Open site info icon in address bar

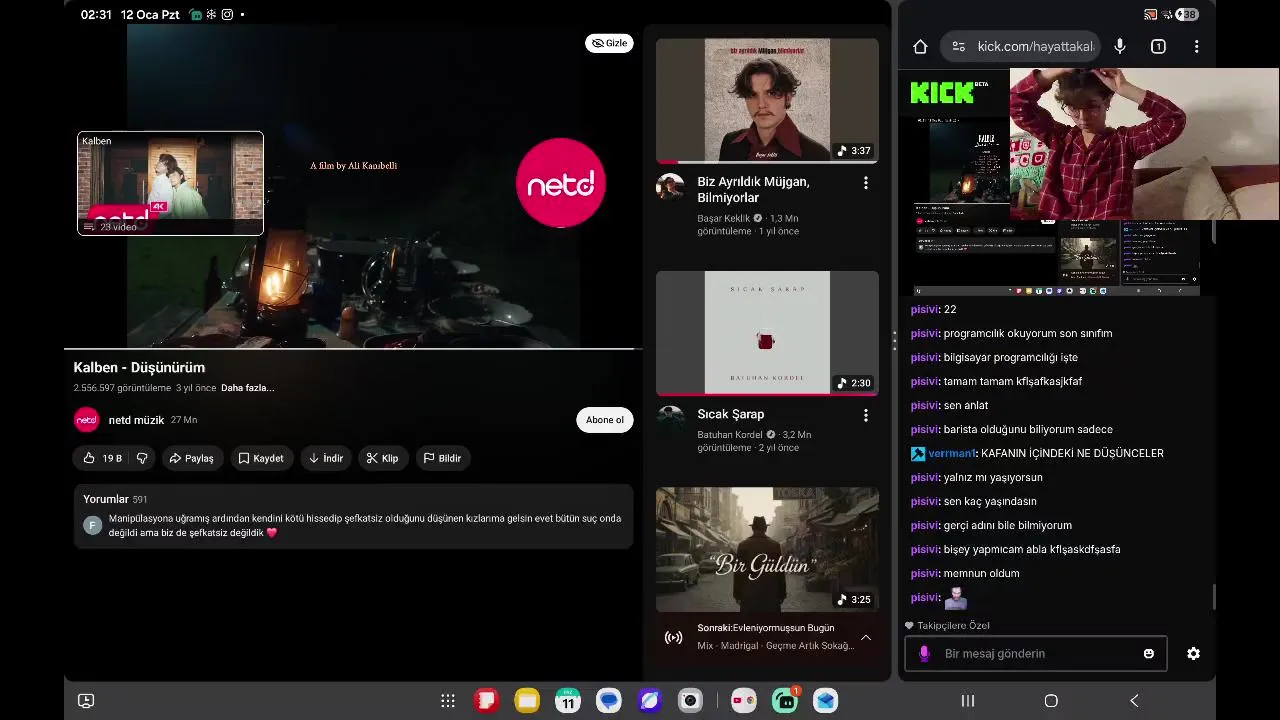[958, 46]
